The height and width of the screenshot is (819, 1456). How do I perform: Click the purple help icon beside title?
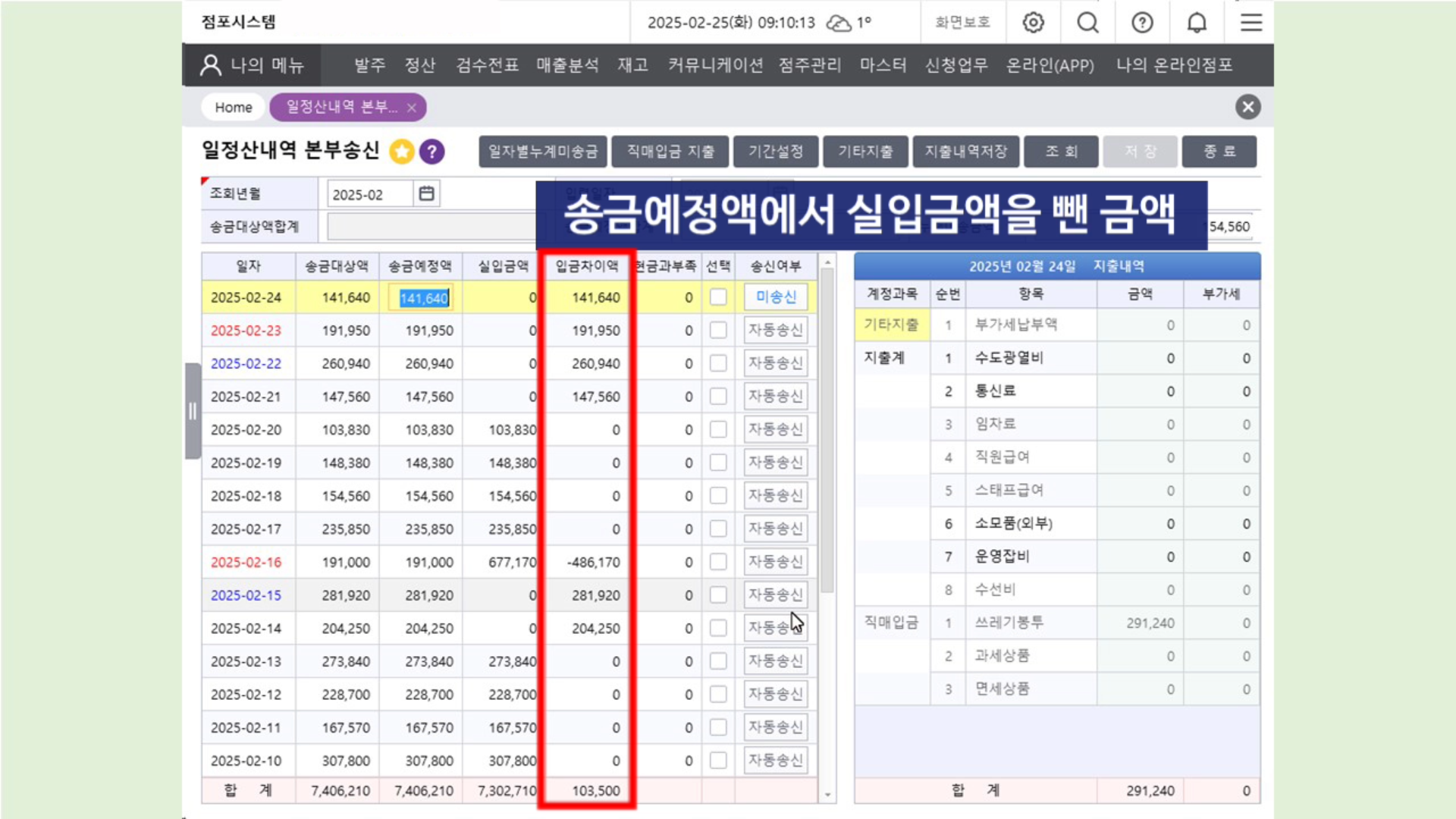click(x=431, y=152)
